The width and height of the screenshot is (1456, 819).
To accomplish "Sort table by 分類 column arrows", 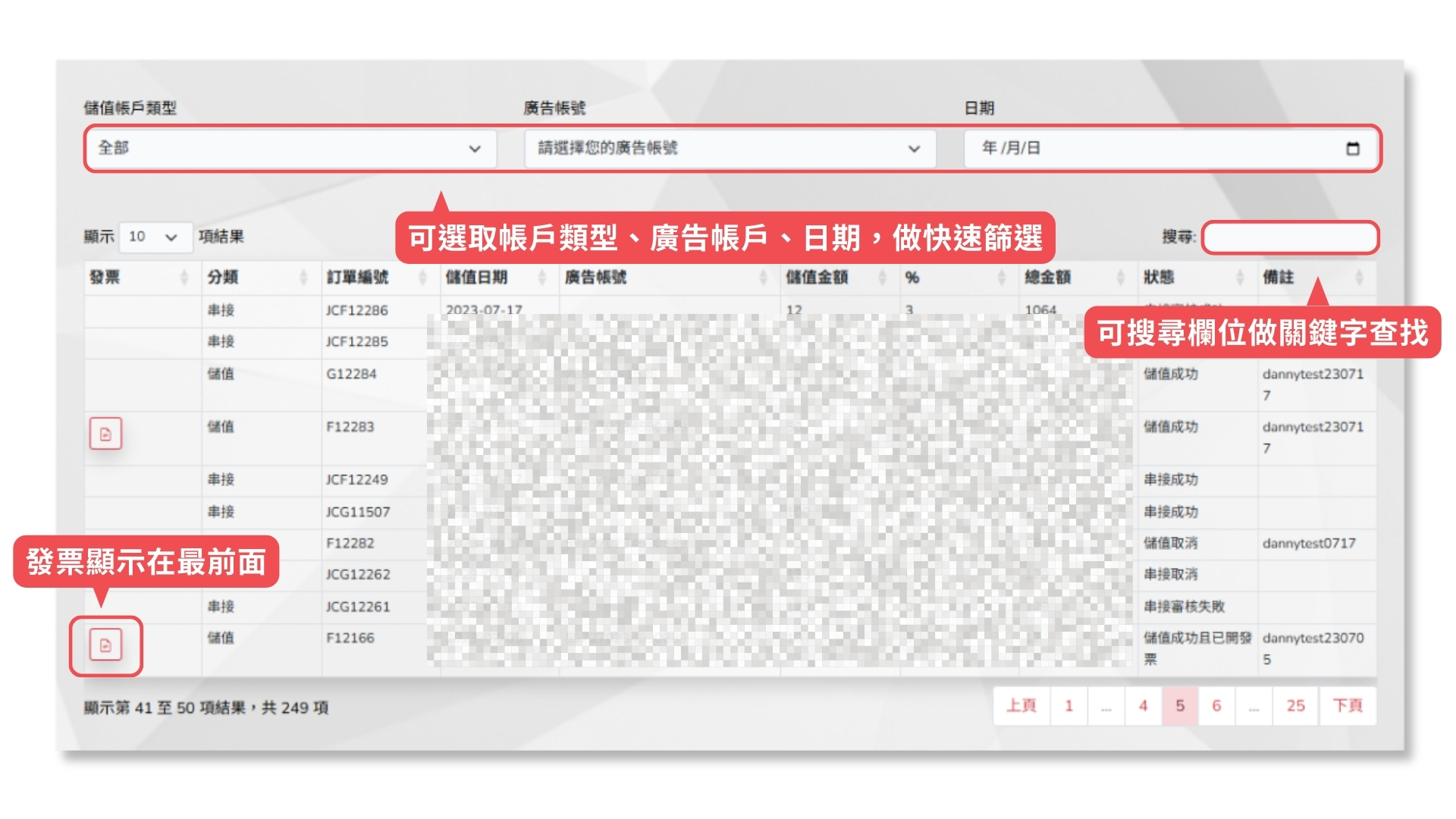I will (x=303, y=278).
